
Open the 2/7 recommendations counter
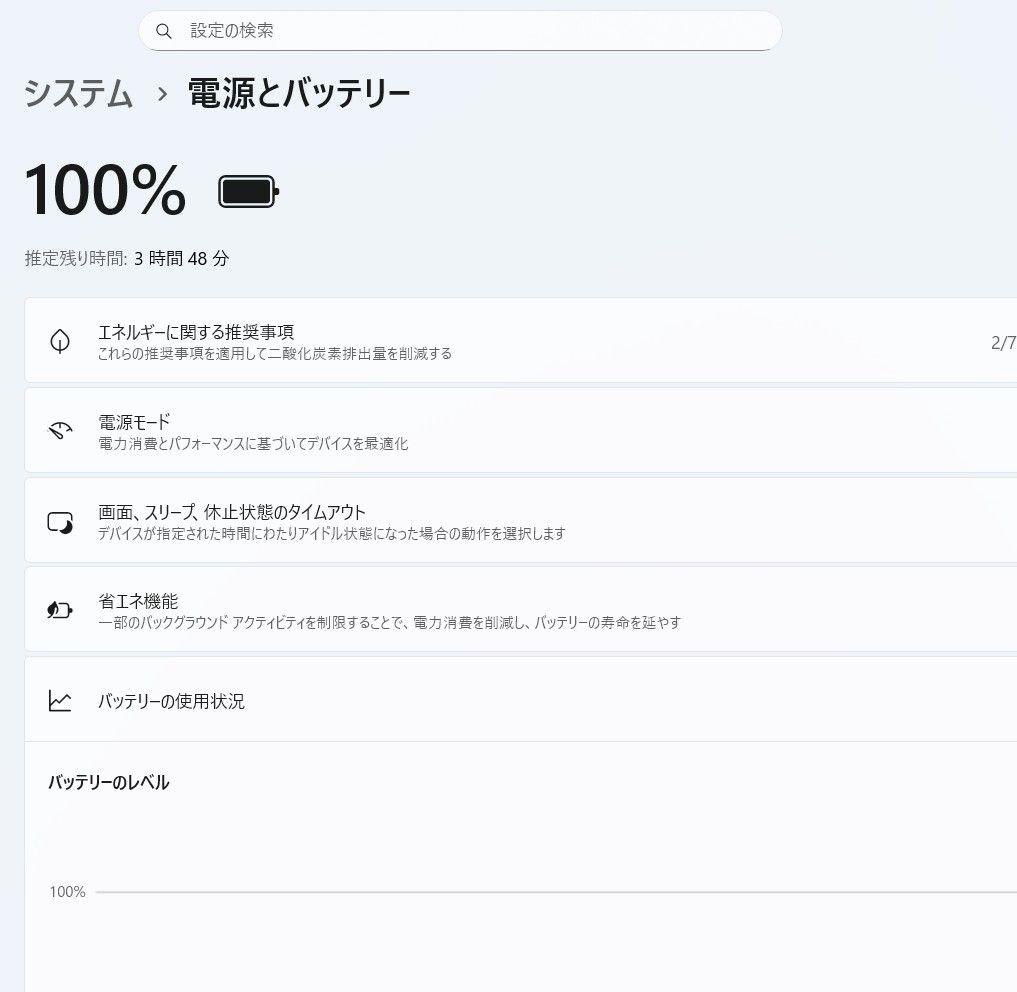point(1005,341)
